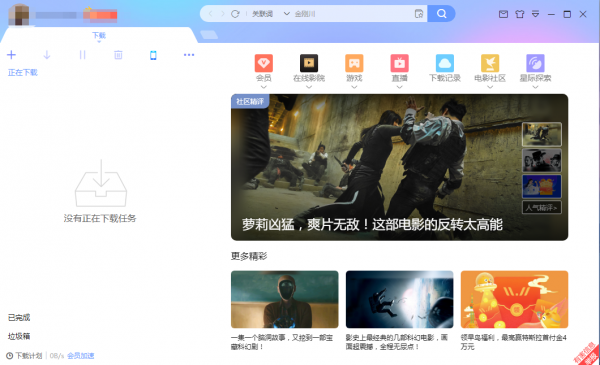The image size is (600, 365).
Task: Open the main menu funnel icon in title bar
Action: [535, 14]
